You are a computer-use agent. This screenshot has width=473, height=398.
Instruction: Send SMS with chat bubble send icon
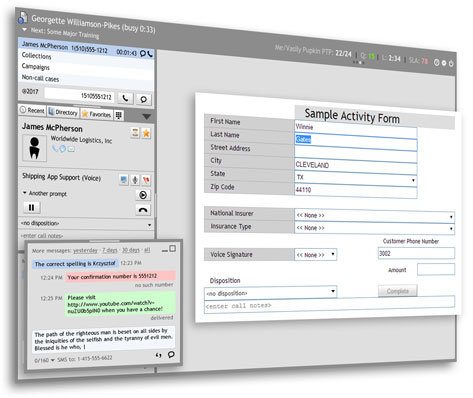171,354
